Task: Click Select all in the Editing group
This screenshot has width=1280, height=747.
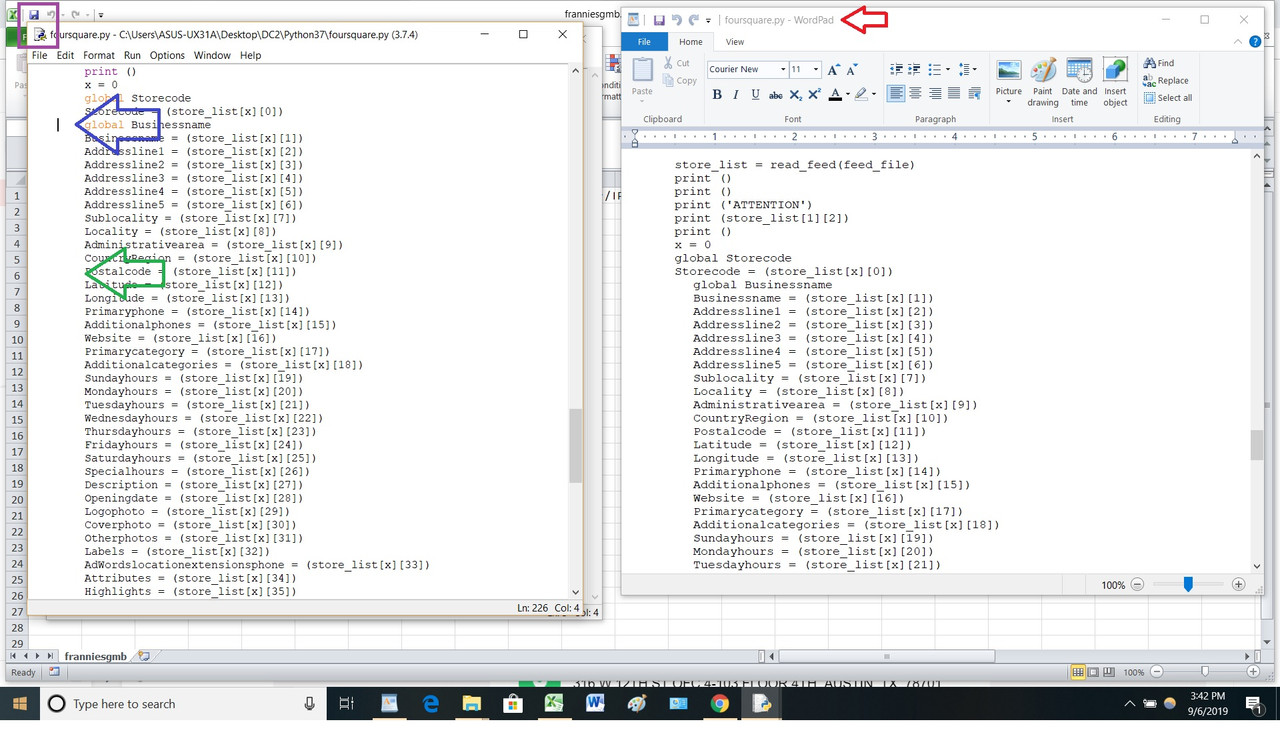Action: click(1168, 98)
